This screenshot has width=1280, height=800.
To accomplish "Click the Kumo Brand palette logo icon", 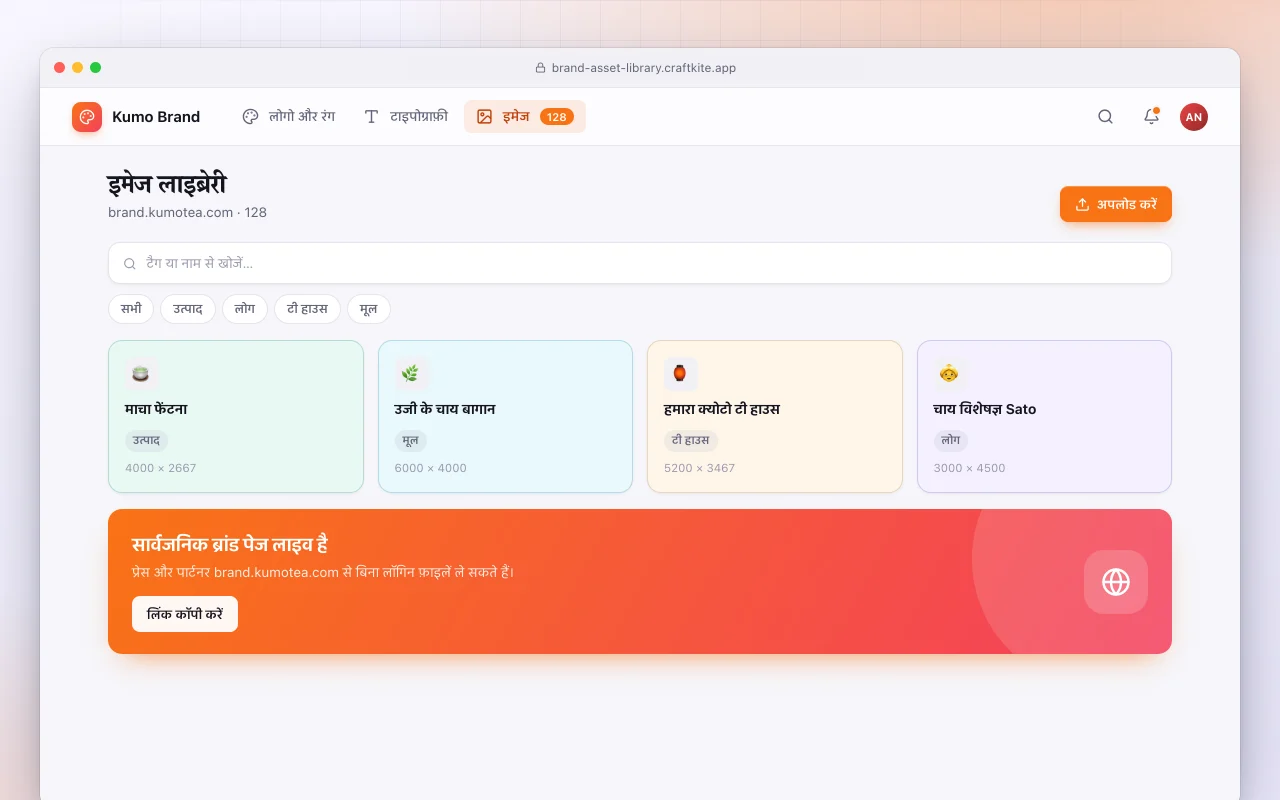I will pos(87,117).
